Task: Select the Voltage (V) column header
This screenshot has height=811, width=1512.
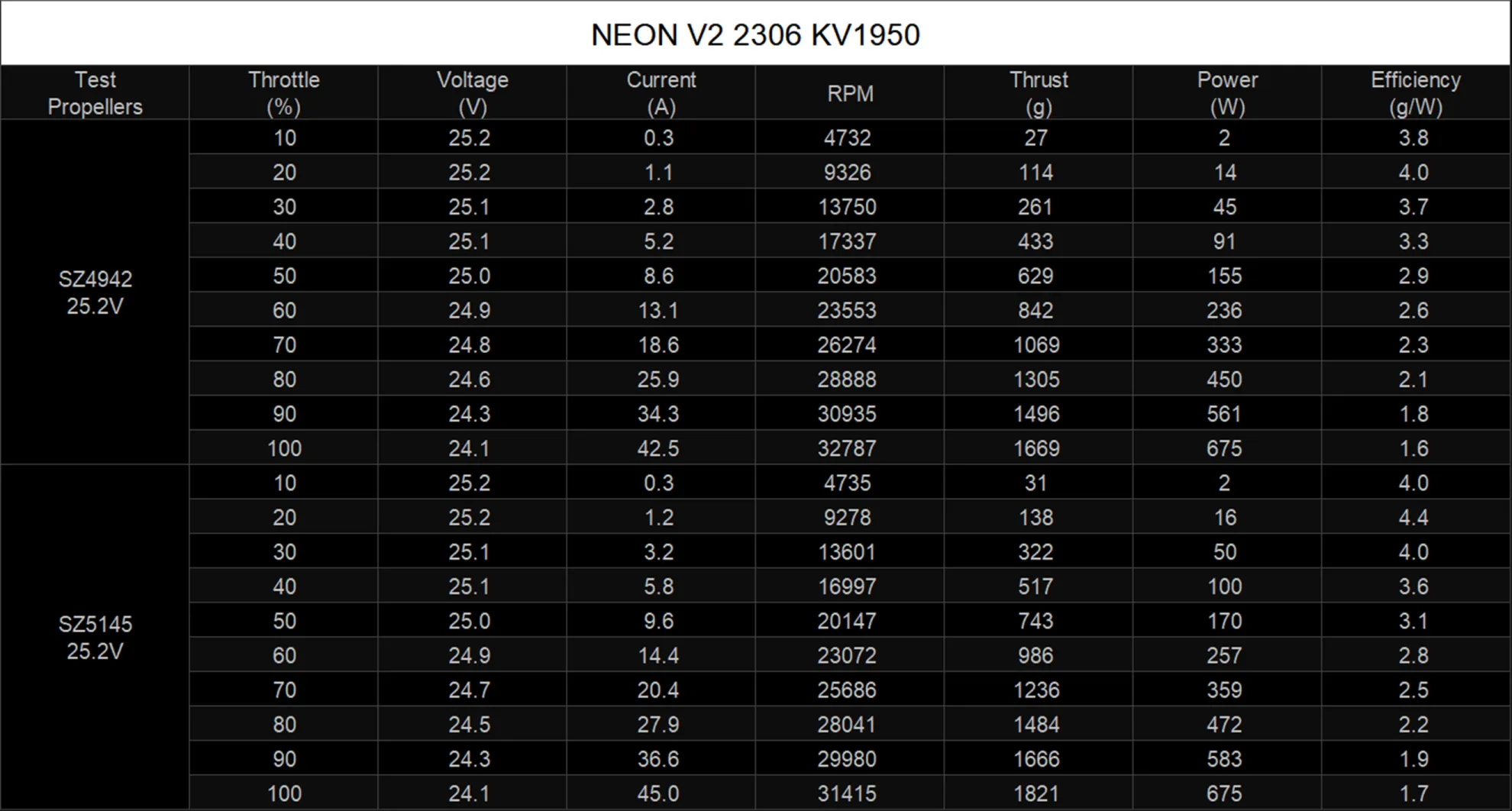Action: (x=472, y=92)
